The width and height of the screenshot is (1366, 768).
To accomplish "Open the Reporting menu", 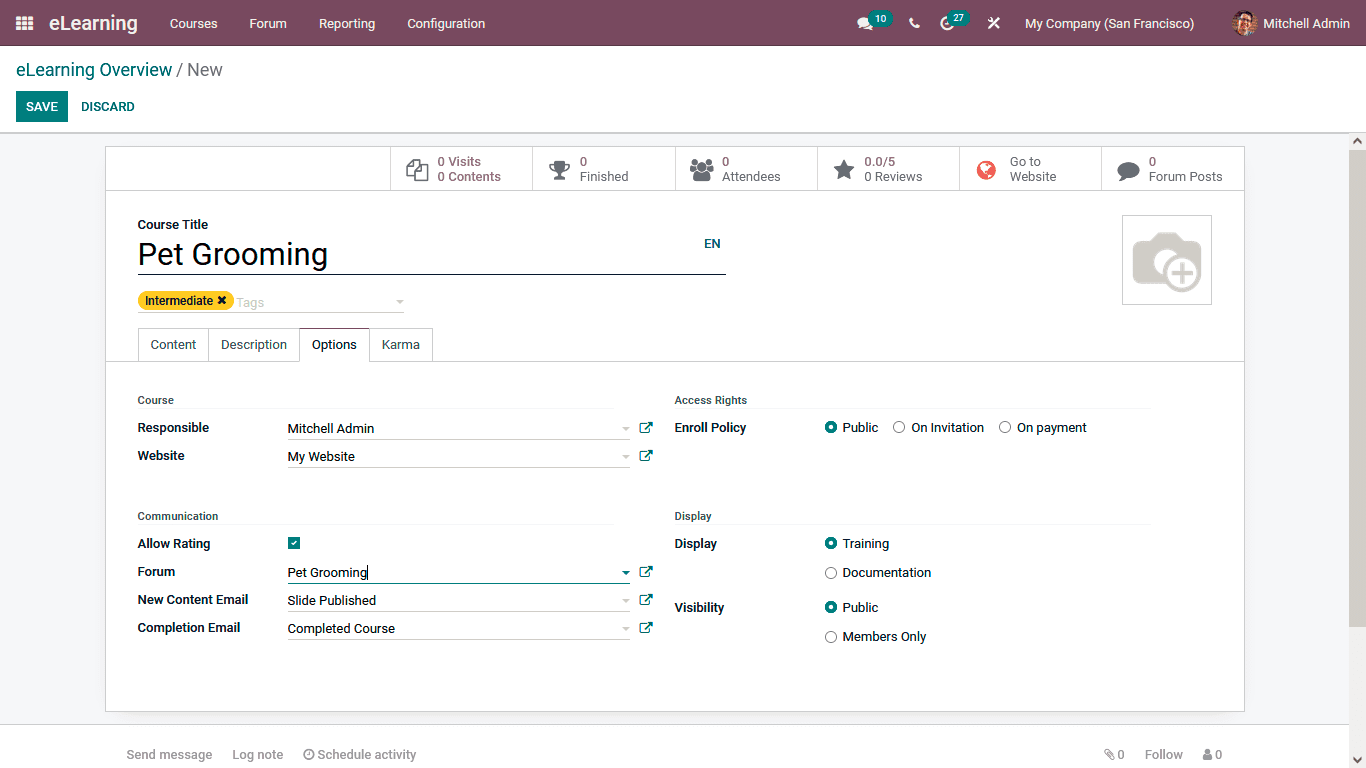I will point(346,23).
